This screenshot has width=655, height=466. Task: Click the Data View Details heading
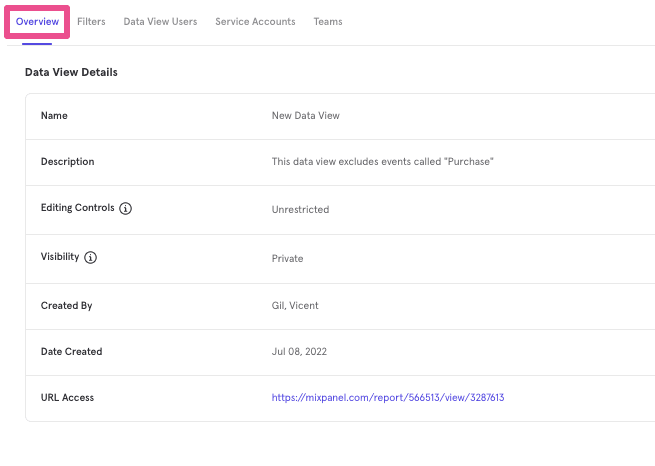pos(71,73)
